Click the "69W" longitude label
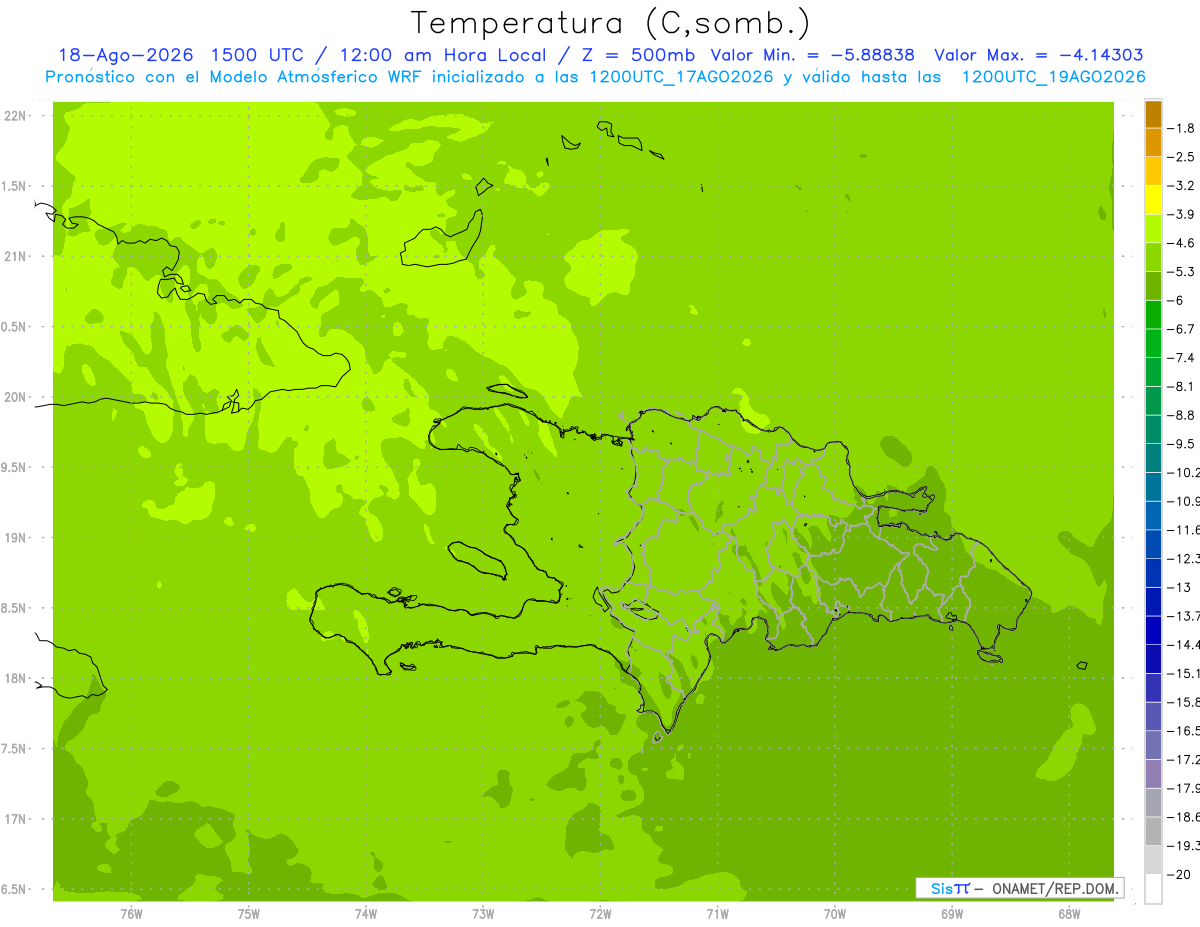The width and height of the screenshot is (1200, 927). point(951,914)
